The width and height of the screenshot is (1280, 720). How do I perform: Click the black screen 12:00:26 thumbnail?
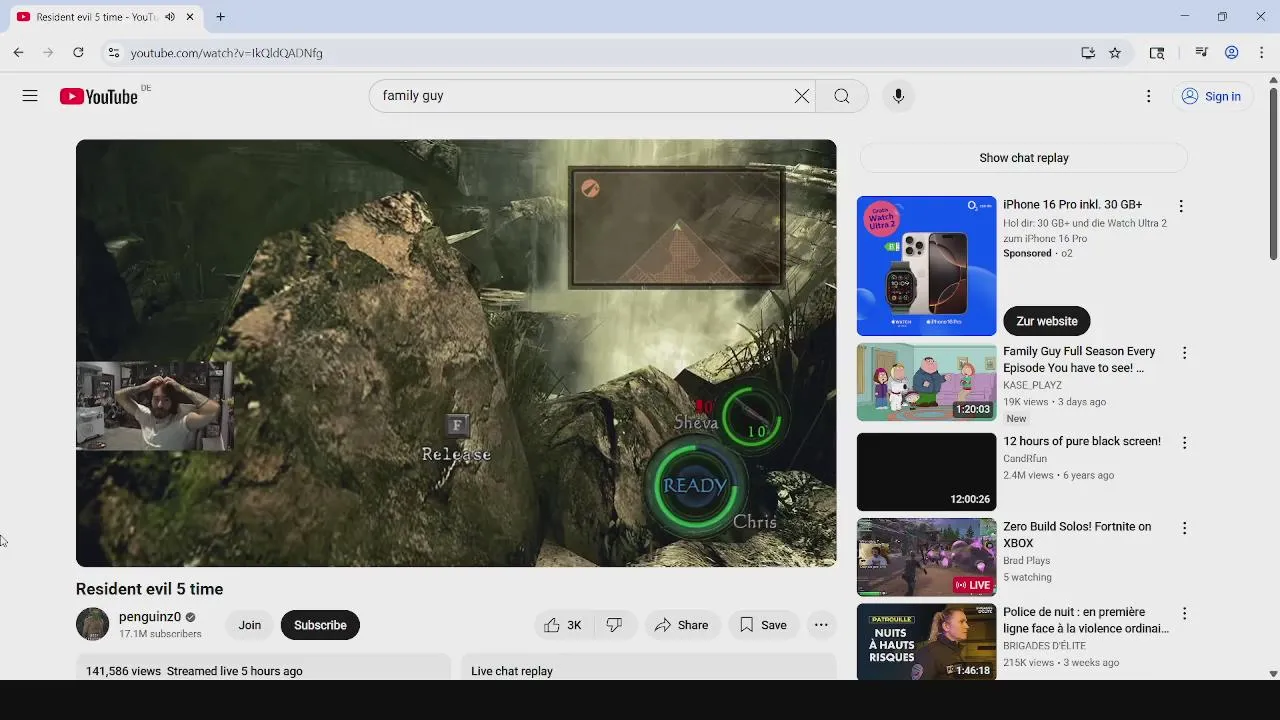tap(927, 472)
